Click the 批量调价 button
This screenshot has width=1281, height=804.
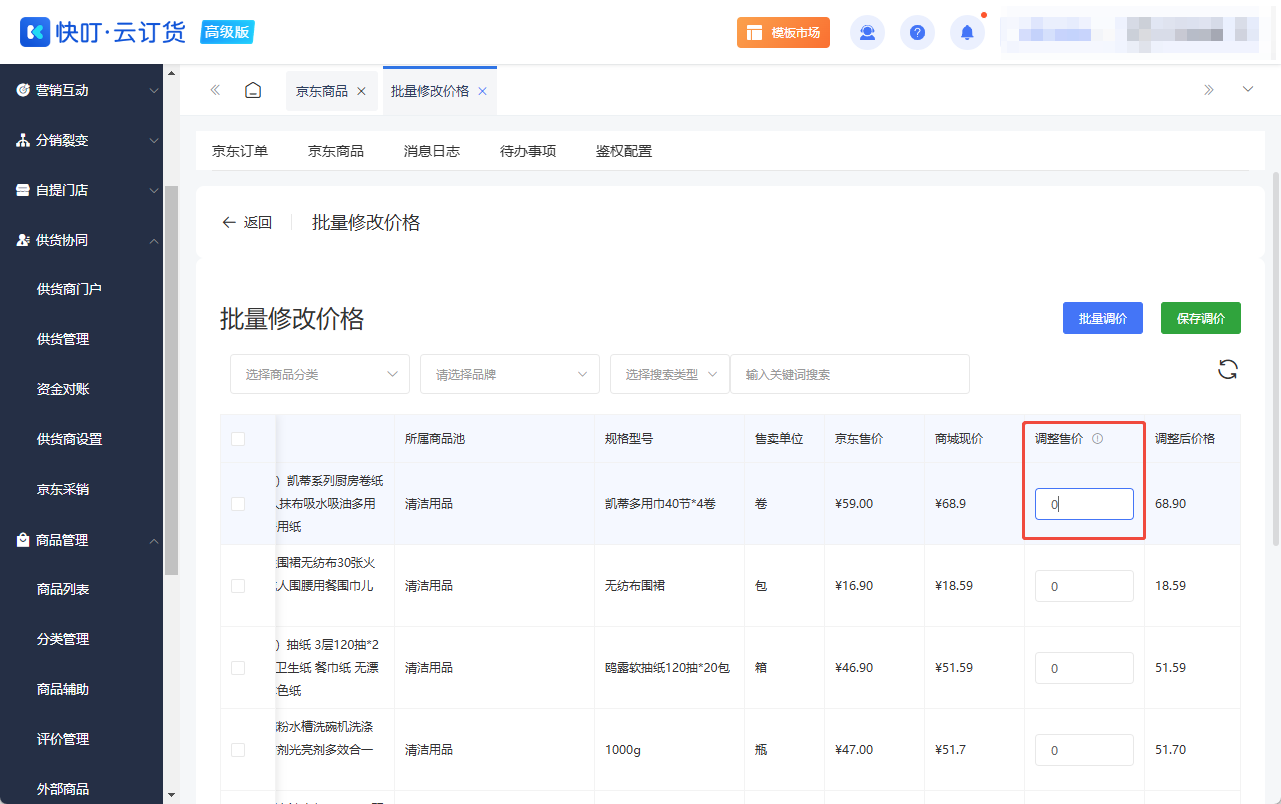pos(1103,318)
